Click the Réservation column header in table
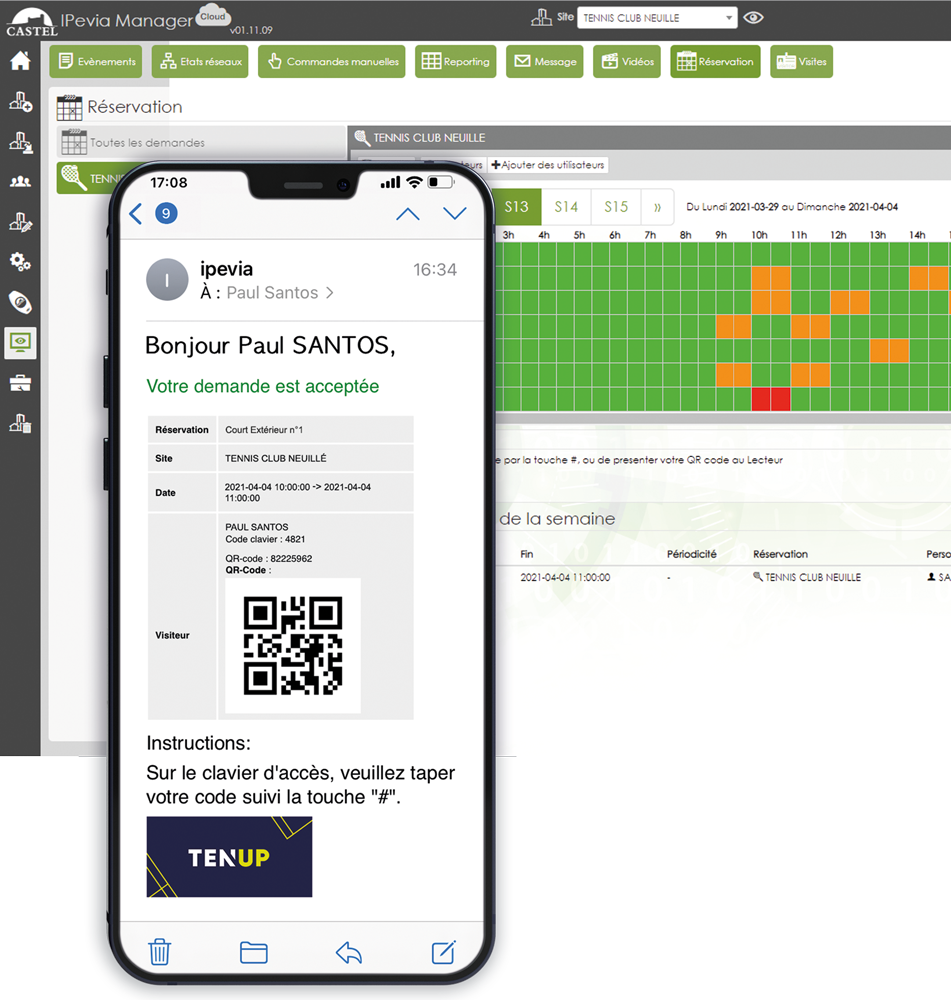Image resolution: width=951 pixels, height=1000 pixels. point(780,554)
